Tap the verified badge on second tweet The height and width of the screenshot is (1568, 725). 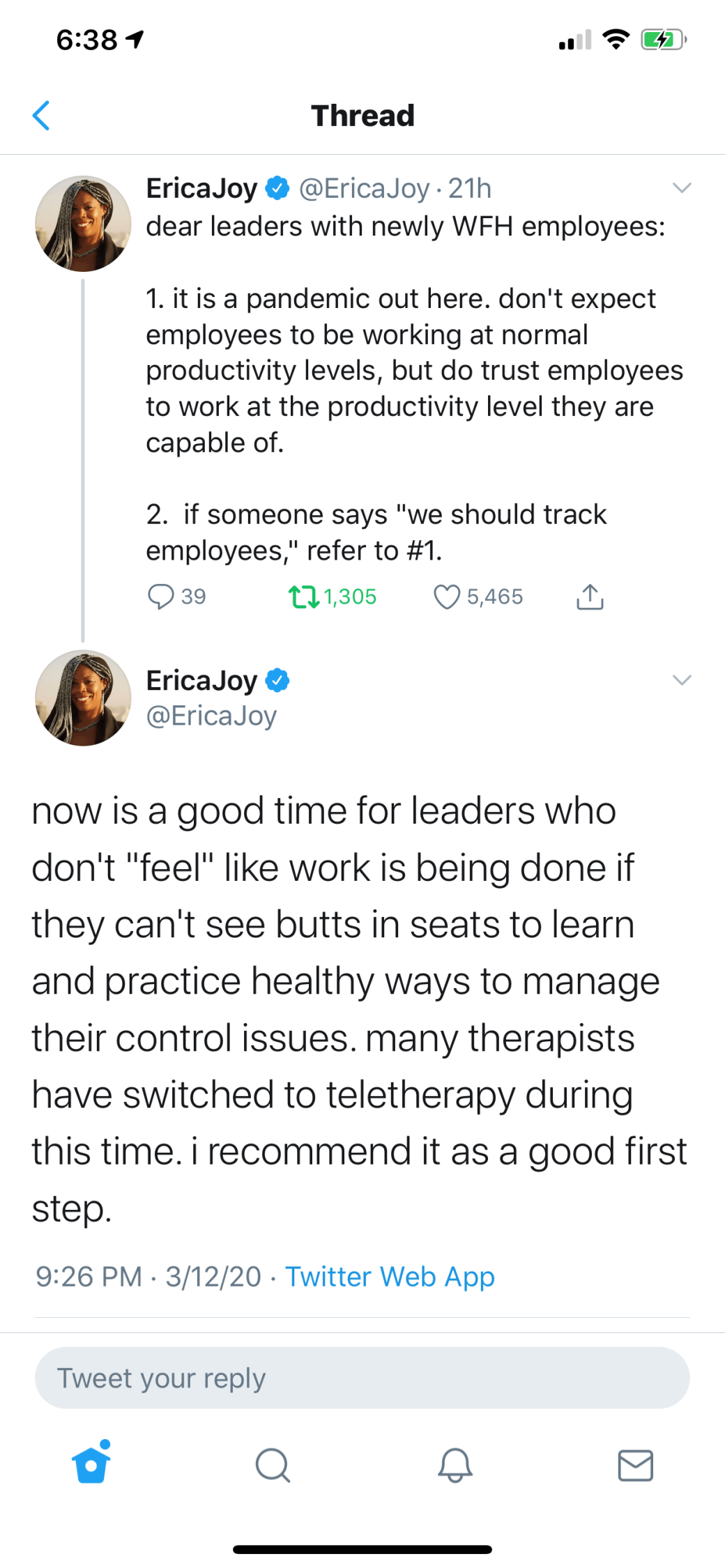click(277, 680)
